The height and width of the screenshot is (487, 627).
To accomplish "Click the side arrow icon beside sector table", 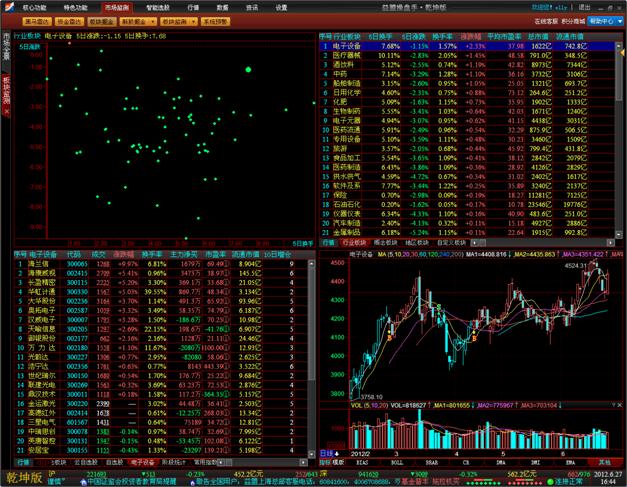I will pyautogui.click(x=622, y=53).
